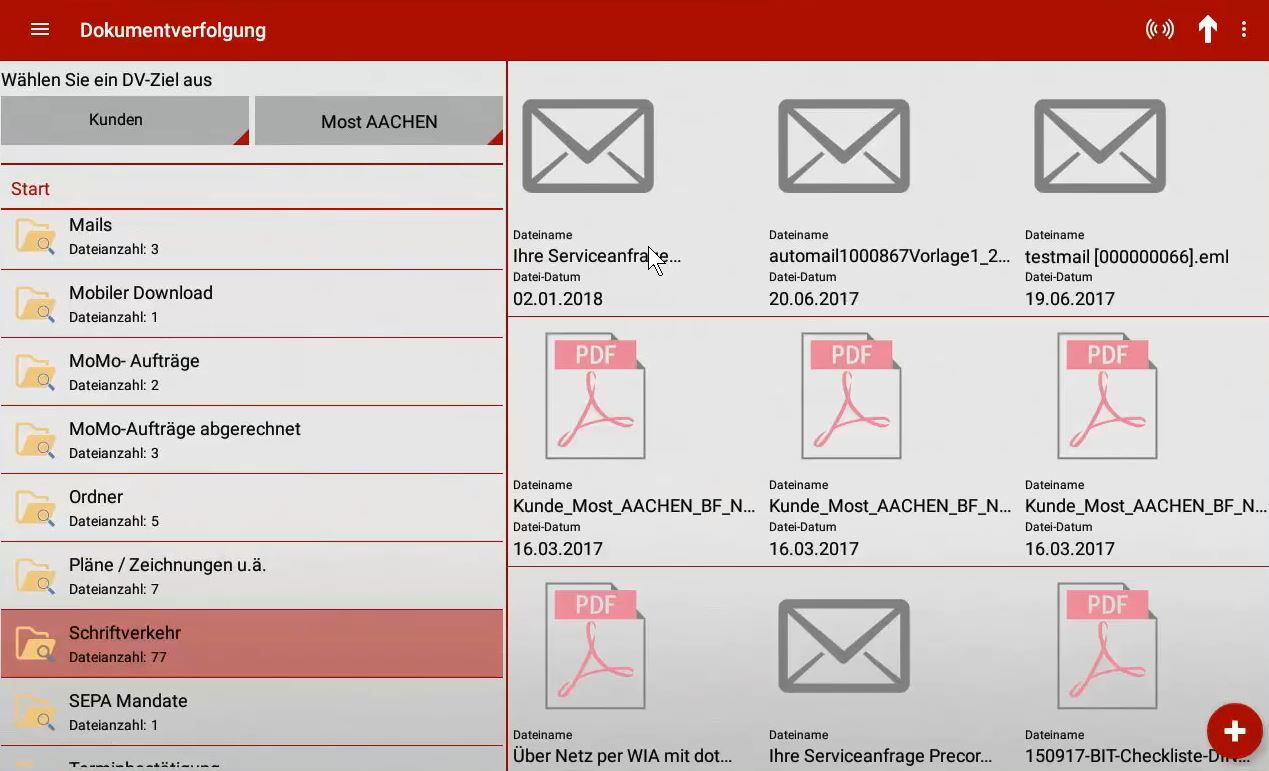Click the SEPA Mandate folder icon
Viewport: 1269px width, 771px height.
coord(36,713)
